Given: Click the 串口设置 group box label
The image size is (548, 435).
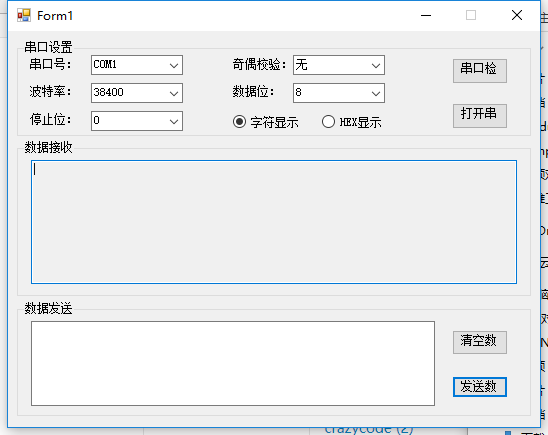Looking at the screenshot, I should pos(48,47).
